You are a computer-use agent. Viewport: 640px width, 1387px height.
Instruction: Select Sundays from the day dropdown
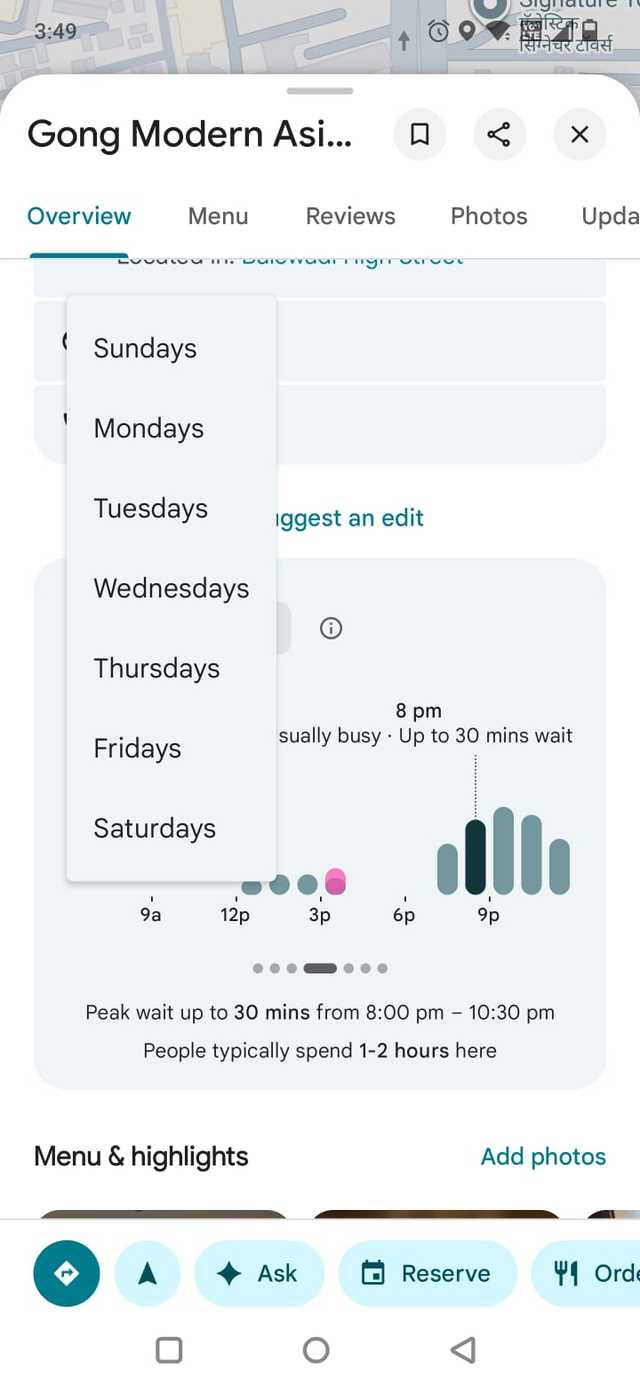tap(146, 348)
